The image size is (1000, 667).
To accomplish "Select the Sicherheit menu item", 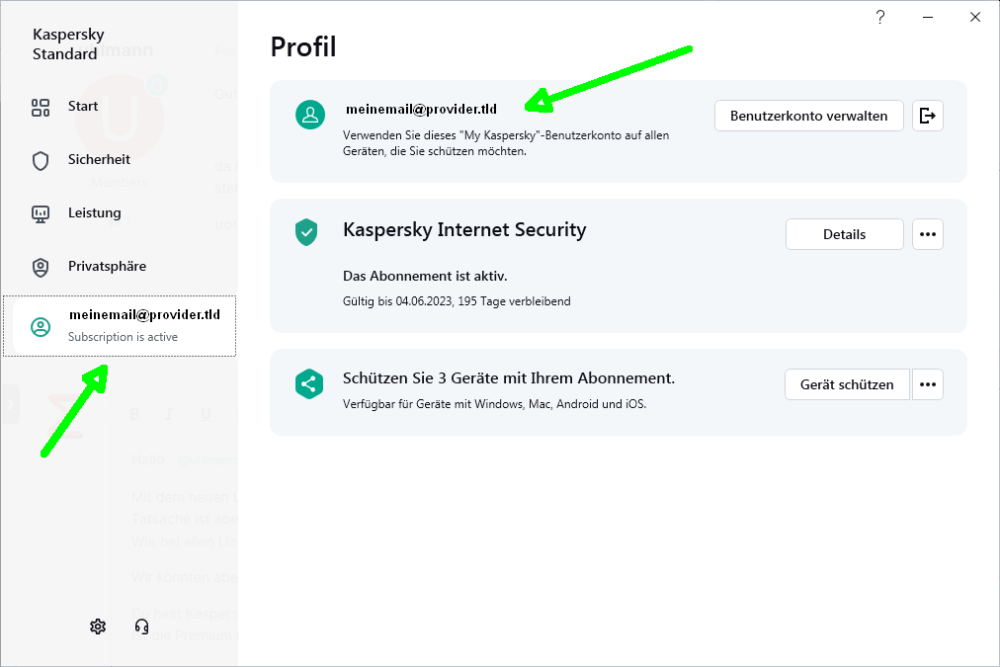I will pos(99,160).
